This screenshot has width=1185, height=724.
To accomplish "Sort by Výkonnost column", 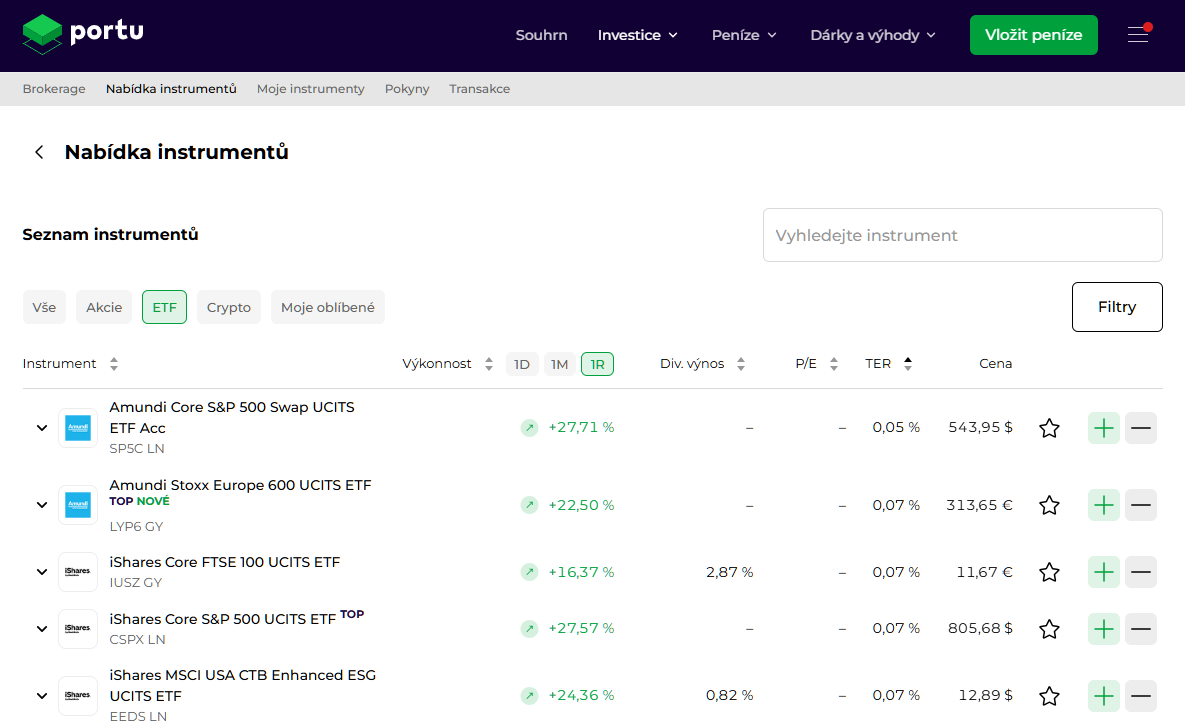I will [447, 364].
